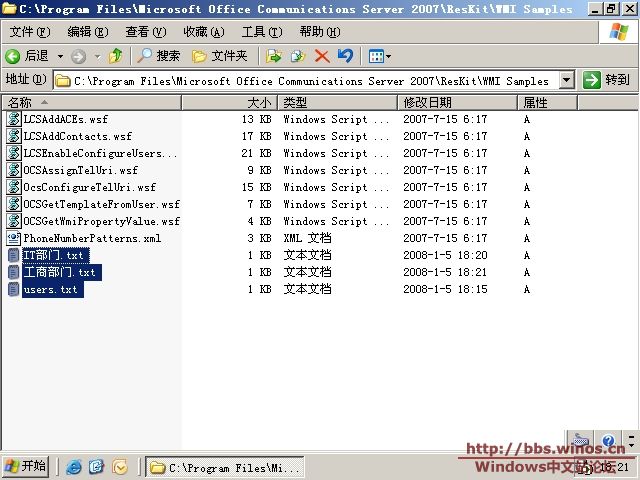This screenshot has width=640, height=480.
Task: Sort files by 修改日期 column header
Action: pyautogui.click(x=427, y=102)
